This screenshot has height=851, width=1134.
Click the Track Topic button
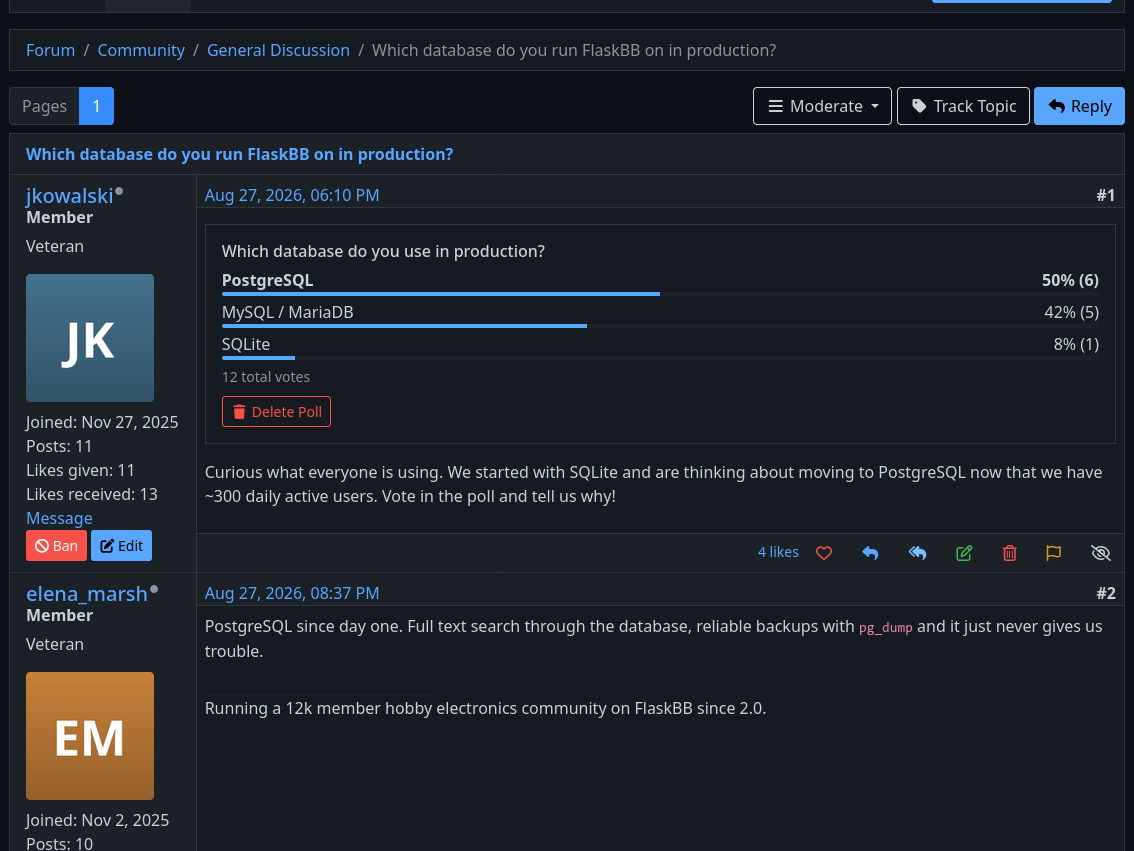click(x=963, y=106)
